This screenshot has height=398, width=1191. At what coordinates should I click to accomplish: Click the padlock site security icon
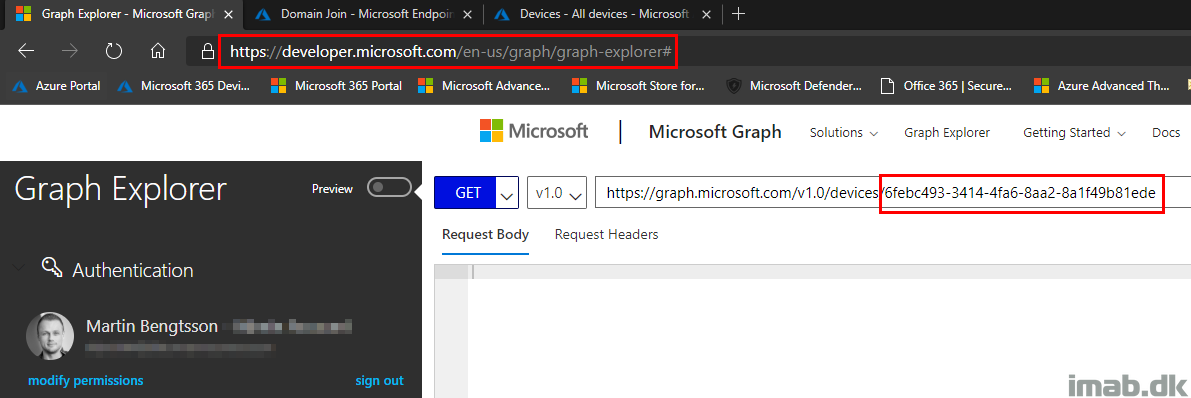[207, 51]
